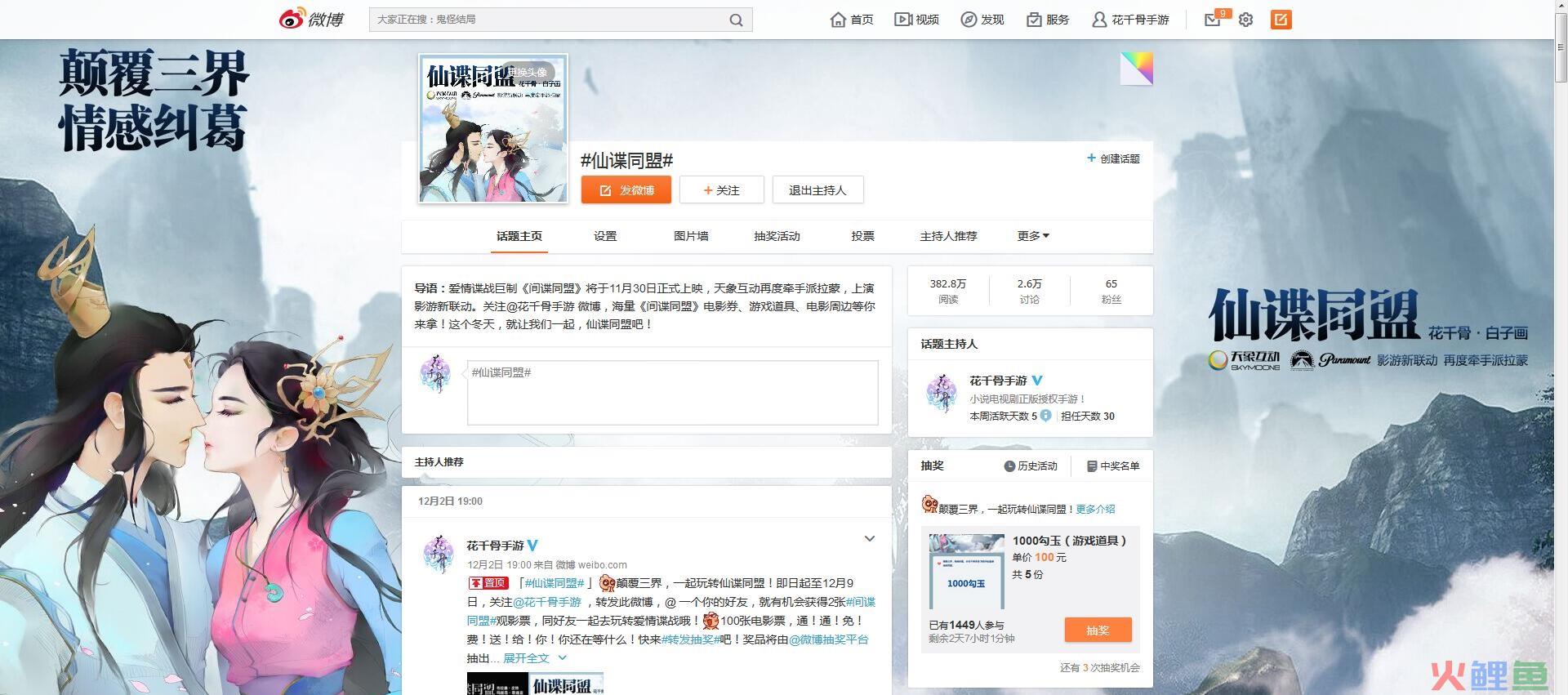The width and height of the screenshot is (1568, 695).
Task: Open 花千骨手游 profile in top bar
Action: pyautogui.click(x=1131, y=20)
